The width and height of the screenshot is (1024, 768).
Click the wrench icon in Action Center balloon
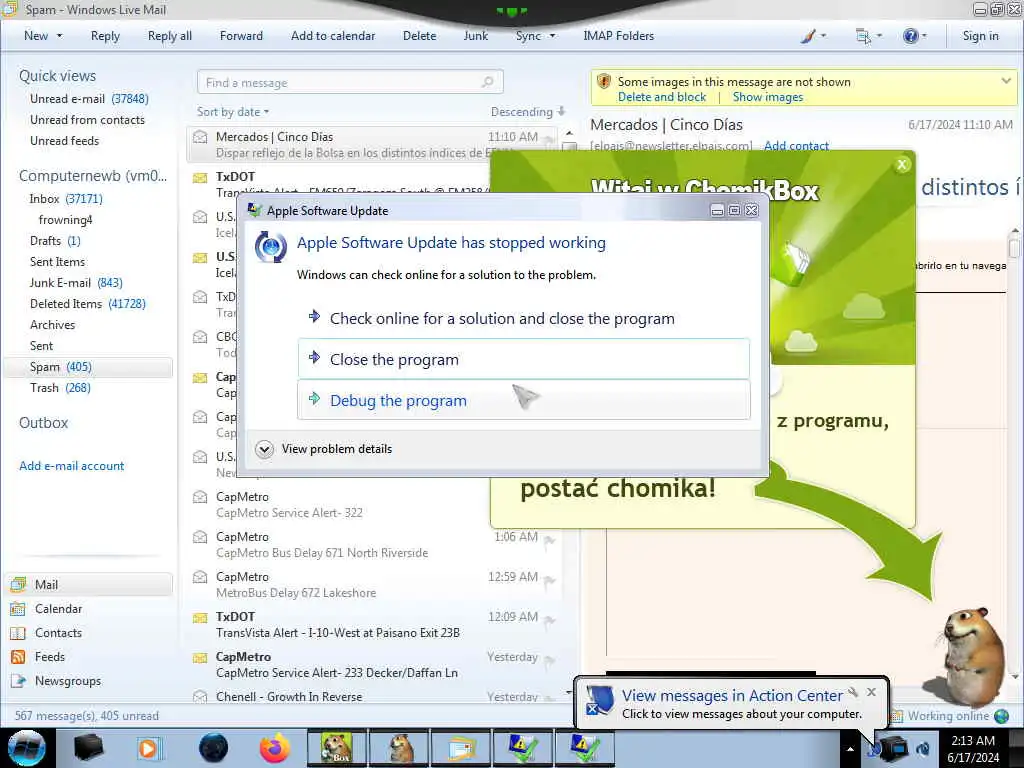tap(853, 692)
